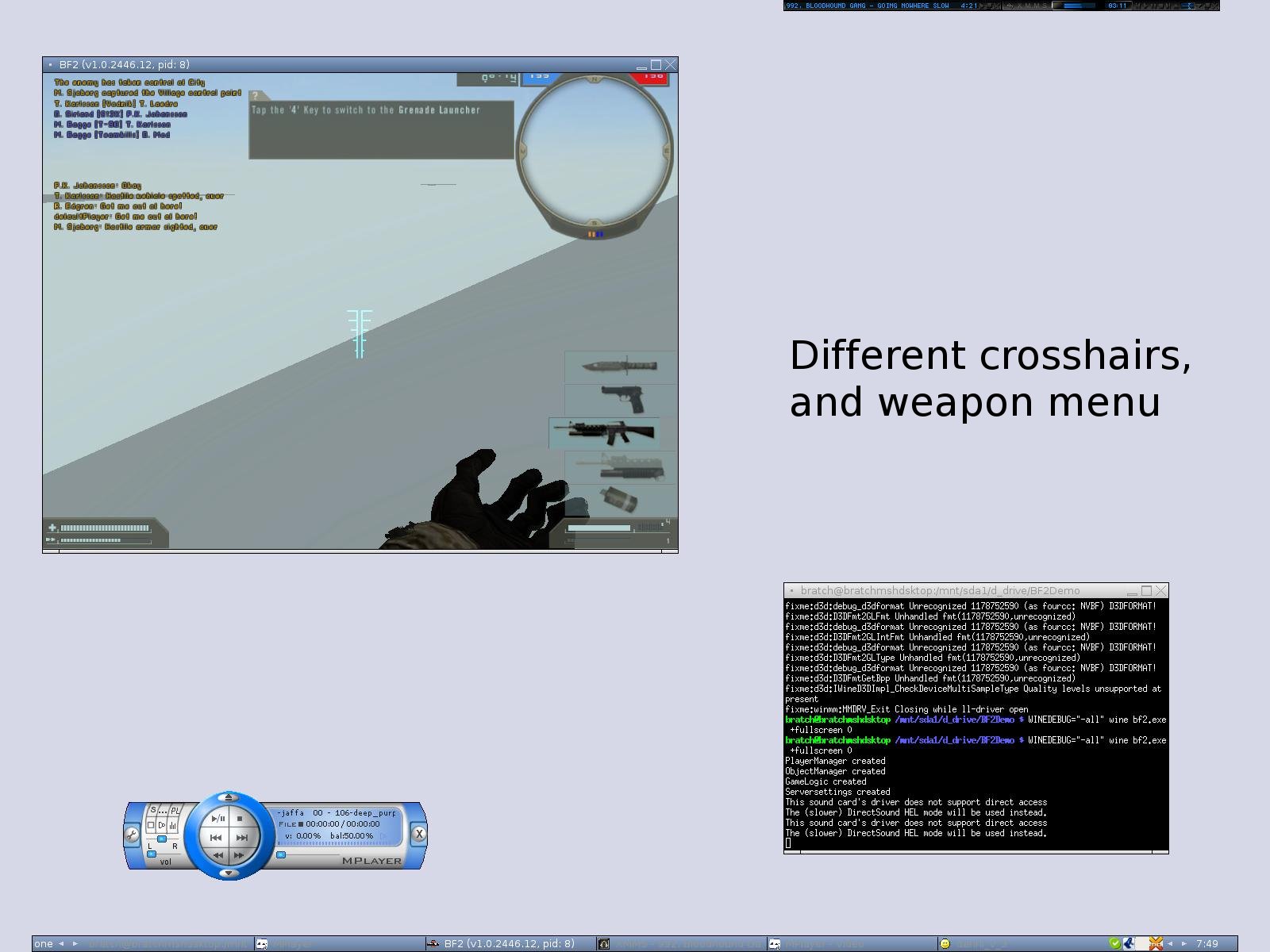The width and height of the screenshot is (1270, 952).
Task: Select highlighted assault rifle in BF2 weapon menu
Action: tap(604, 433)
